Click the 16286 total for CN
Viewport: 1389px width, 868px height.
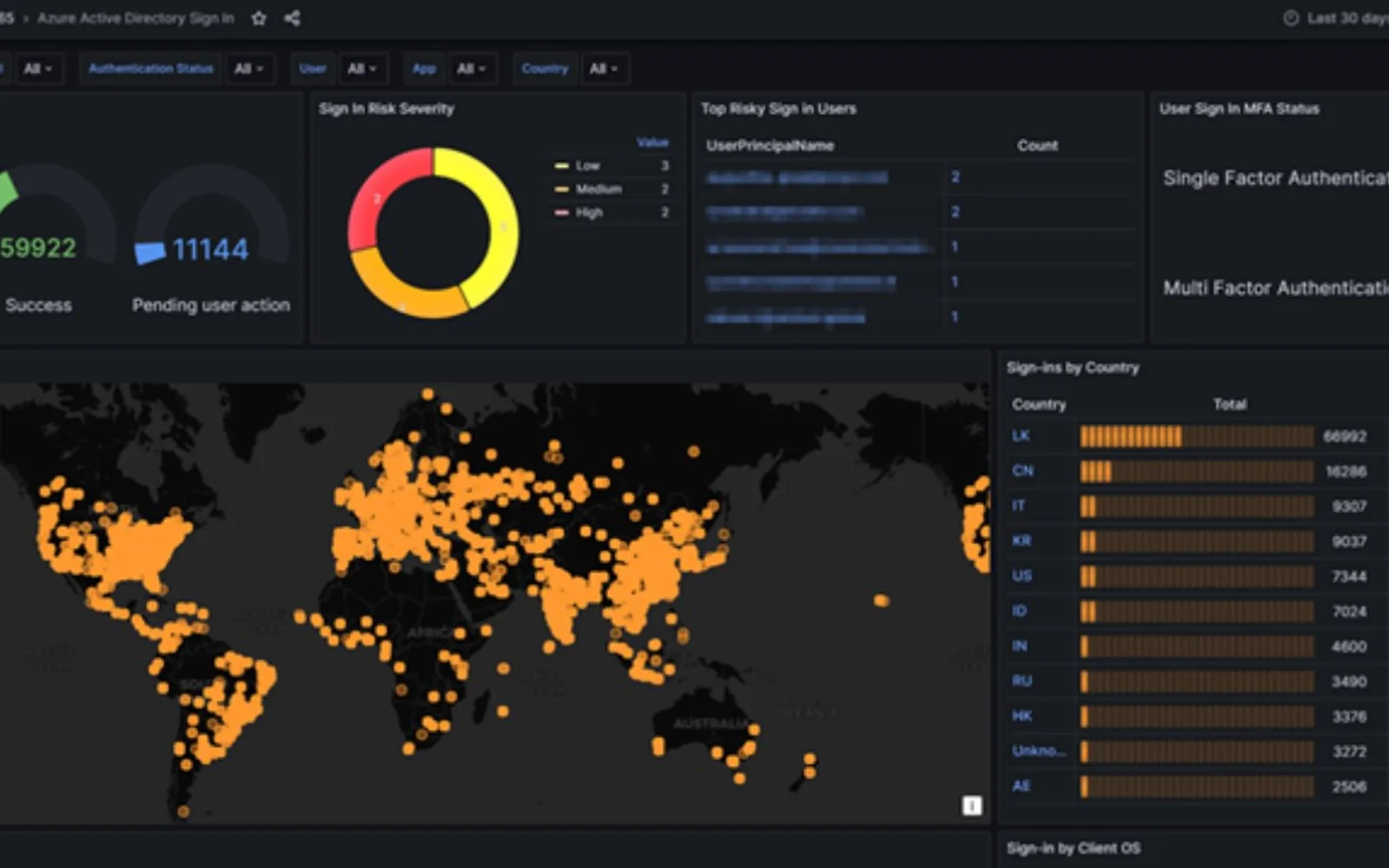[1346, 471]
